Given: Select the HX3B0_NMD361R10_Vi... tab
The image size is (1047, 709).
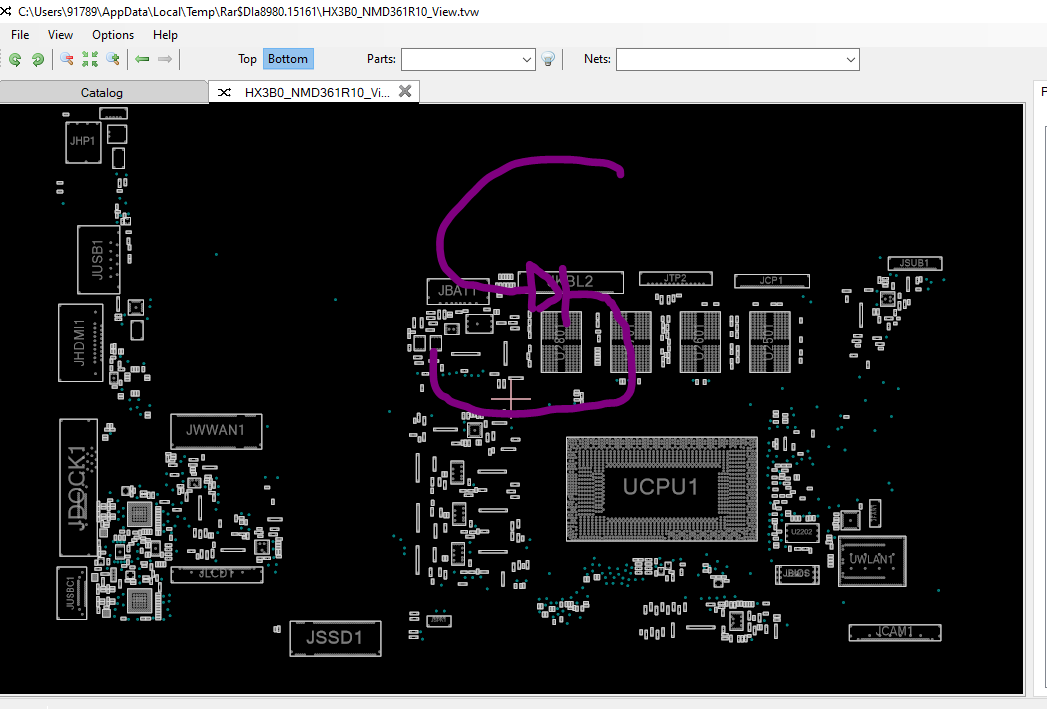Looking at the screenshot, I should 317,92.
